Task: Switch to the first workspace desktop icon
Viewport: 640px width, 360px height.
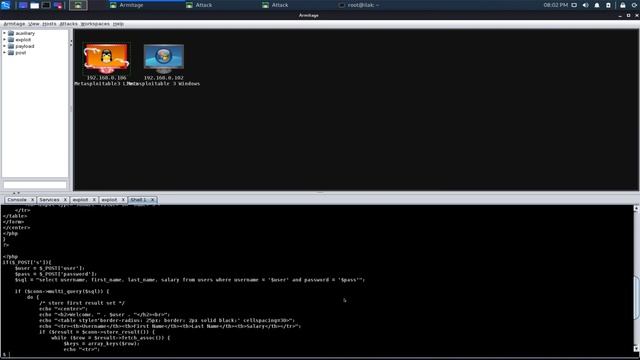Action: 23,5
